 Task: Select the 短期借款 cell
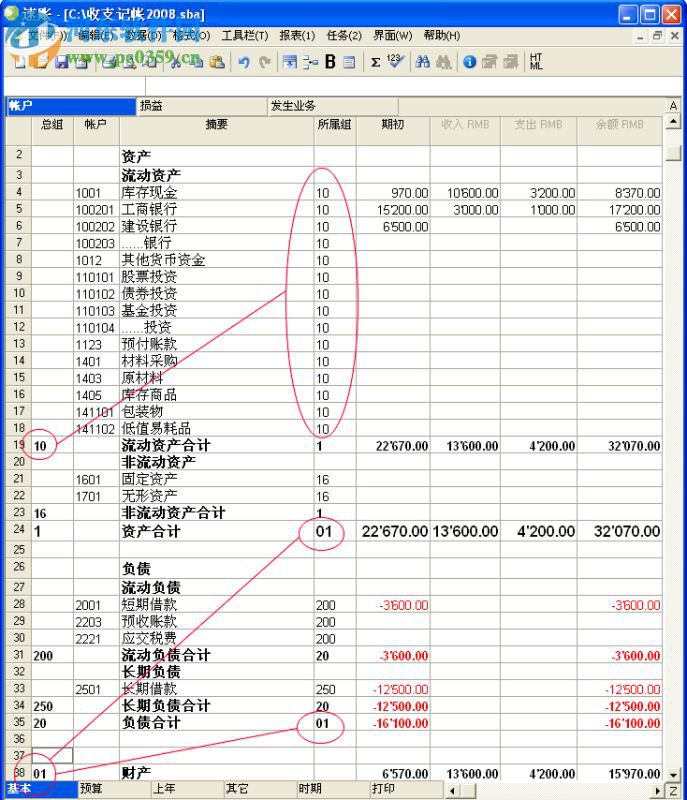coord(217,605)
